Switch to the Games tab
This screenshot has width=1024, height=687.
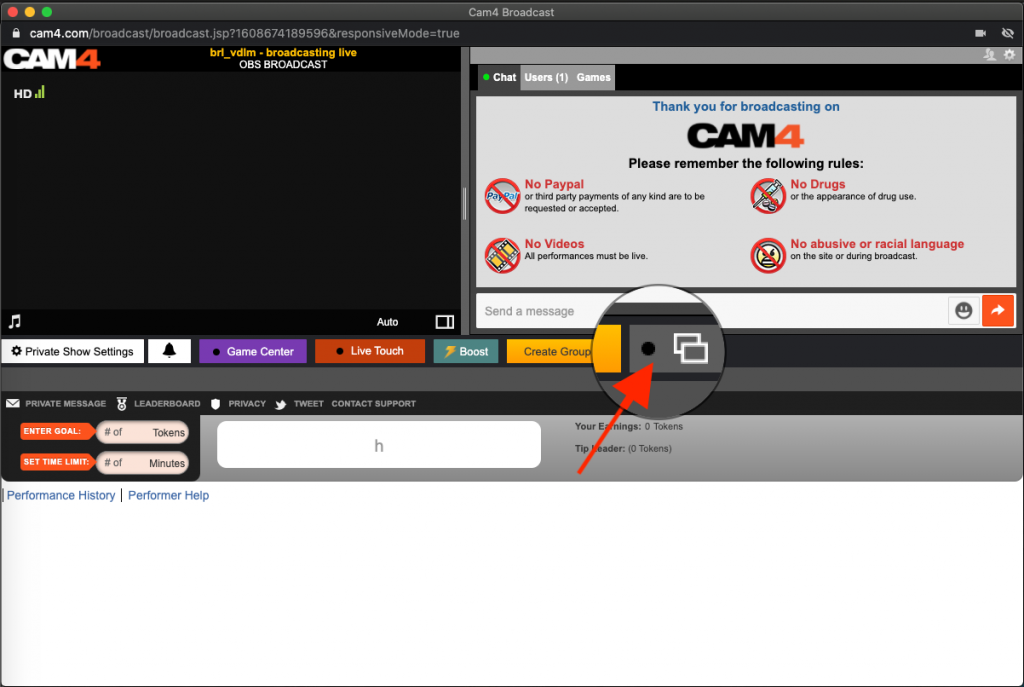point(593,77)
